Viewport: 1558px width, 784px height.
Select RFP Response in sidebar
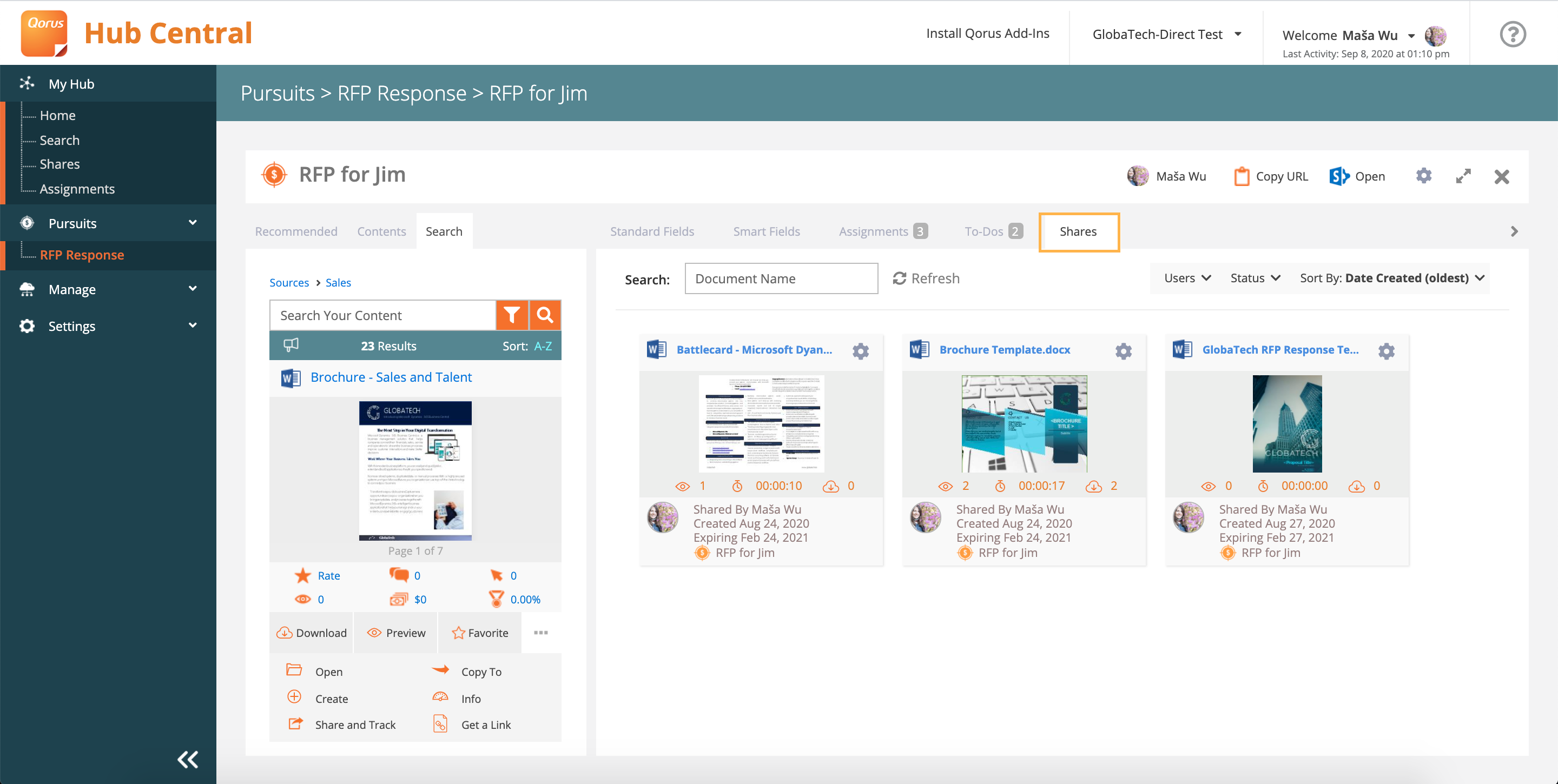tap(82, 255)
